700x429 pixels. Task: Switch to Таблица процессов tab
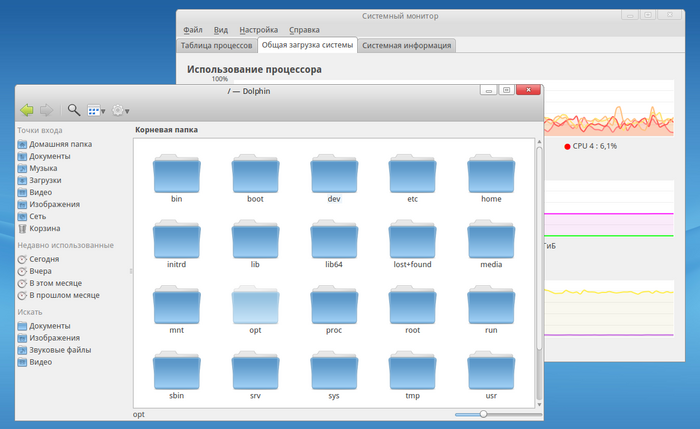216,46
